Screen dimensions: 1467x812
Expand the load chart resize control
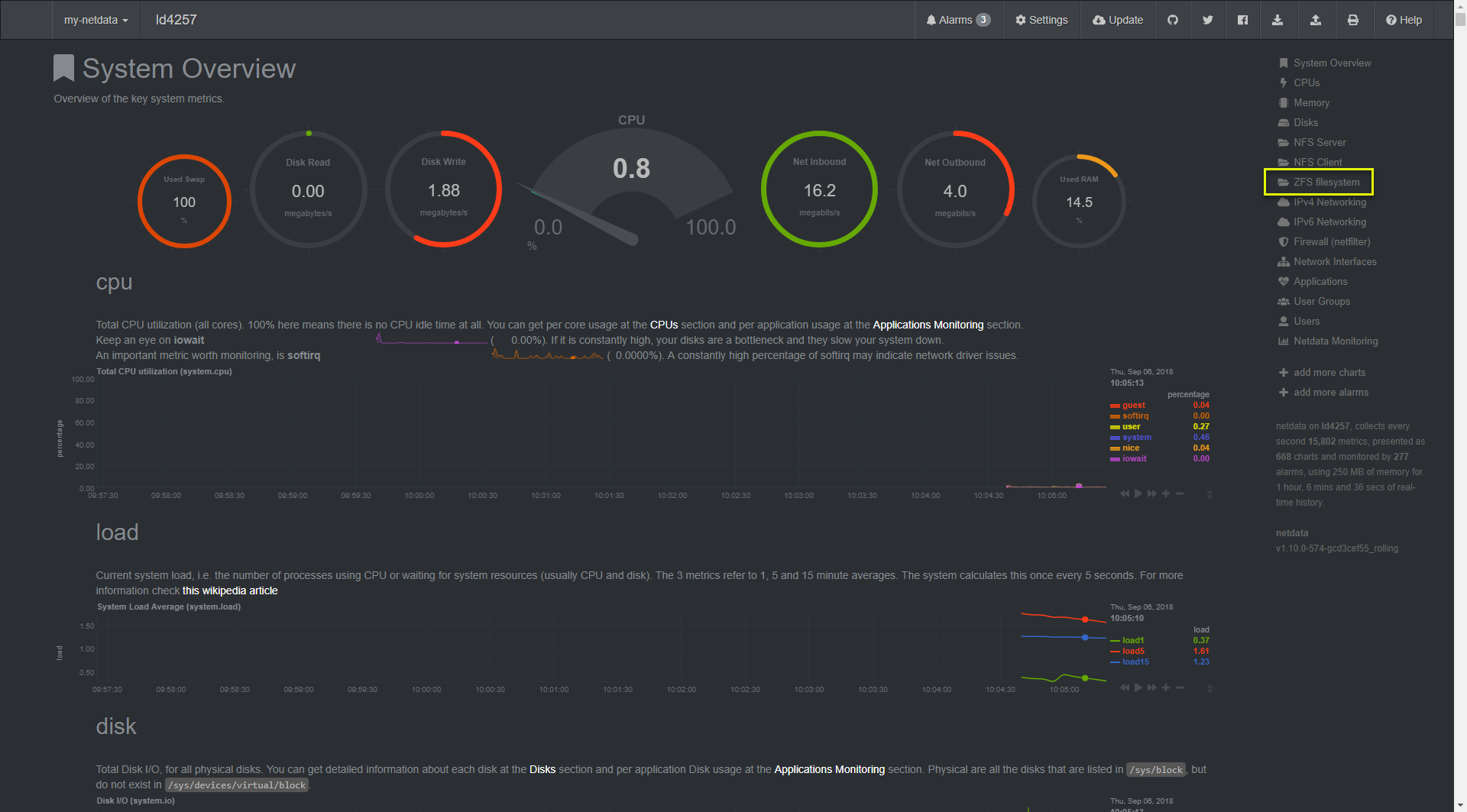[x=1209, y=688]
